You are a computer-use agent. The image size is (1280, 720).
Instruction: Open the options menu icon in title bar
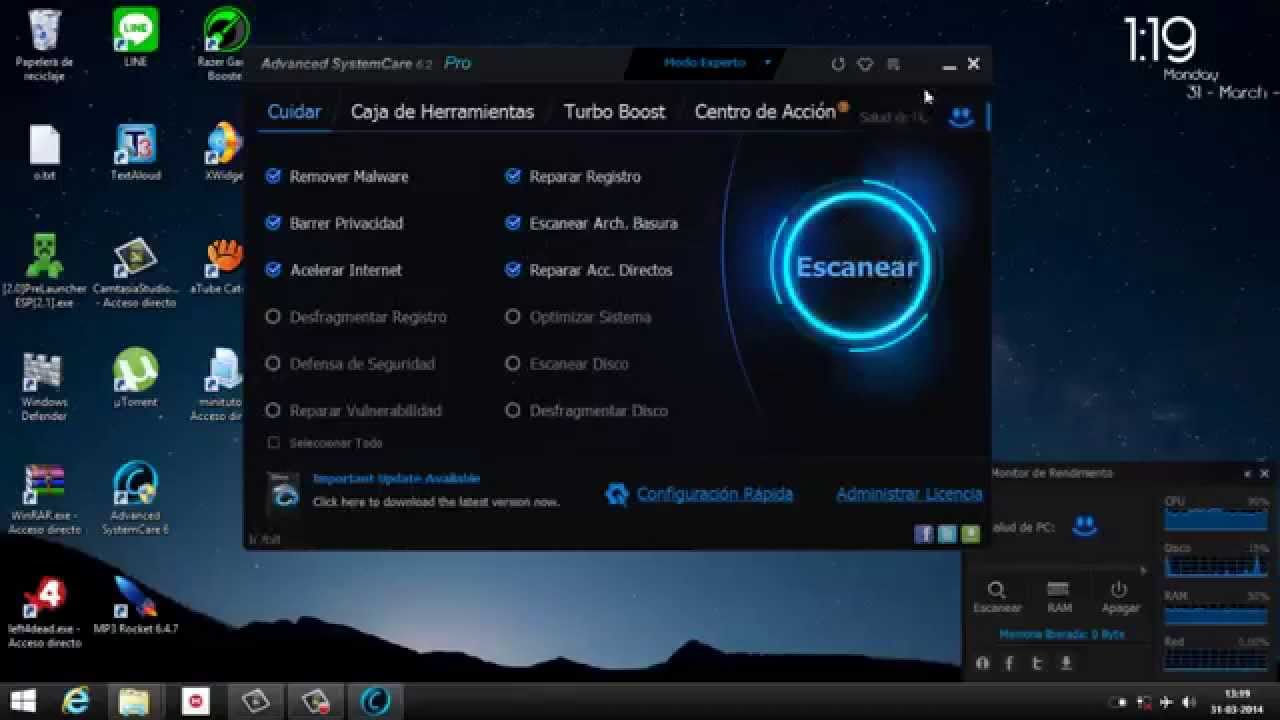pyautogui.click(x=893, y=64)
